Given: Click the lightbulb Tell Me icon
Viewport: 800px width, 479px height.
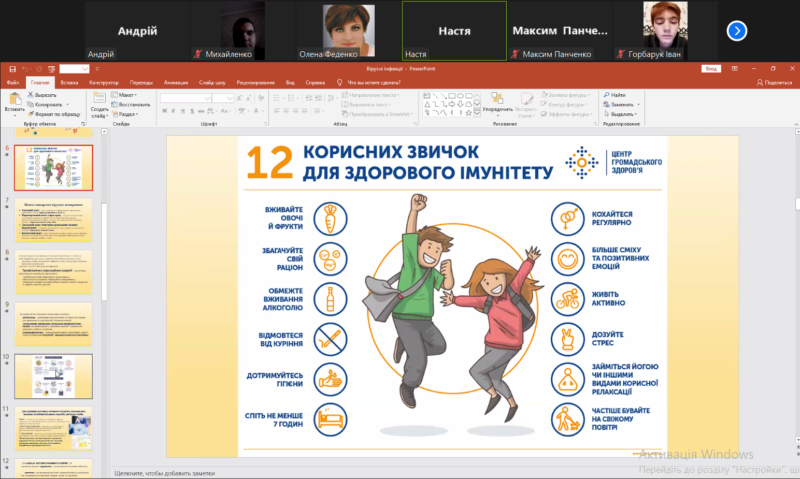Looking at the screenshot, I should pyautogui.click(x=339, y=82).
